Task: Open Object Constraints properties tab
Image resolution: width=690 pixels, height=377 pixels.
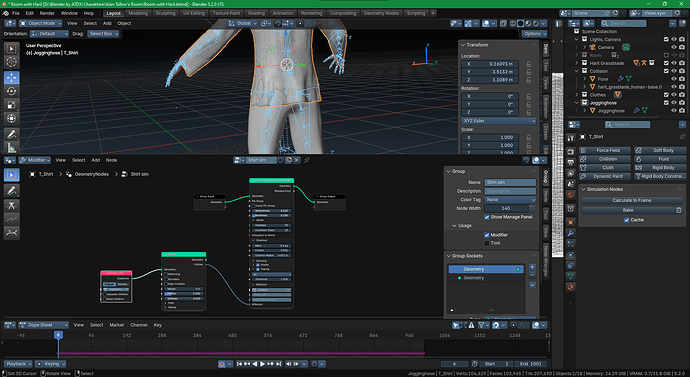Action: (571, 266)
